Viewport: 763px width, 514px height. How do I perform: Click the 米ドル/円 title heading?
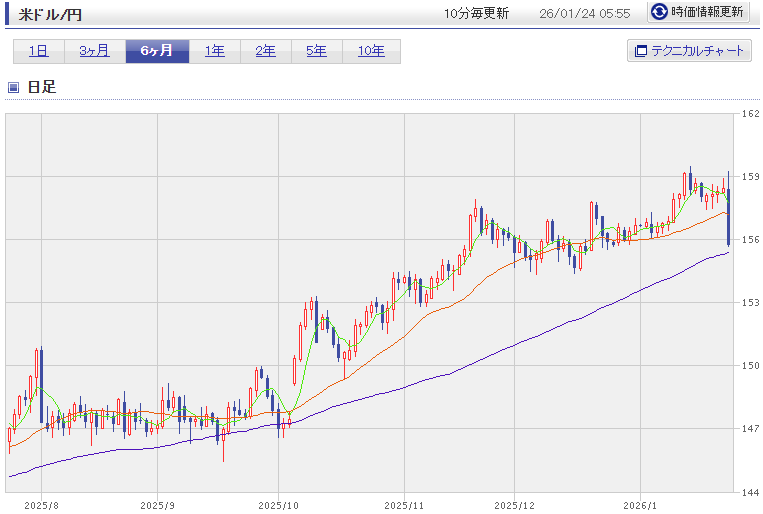(52, 14)
